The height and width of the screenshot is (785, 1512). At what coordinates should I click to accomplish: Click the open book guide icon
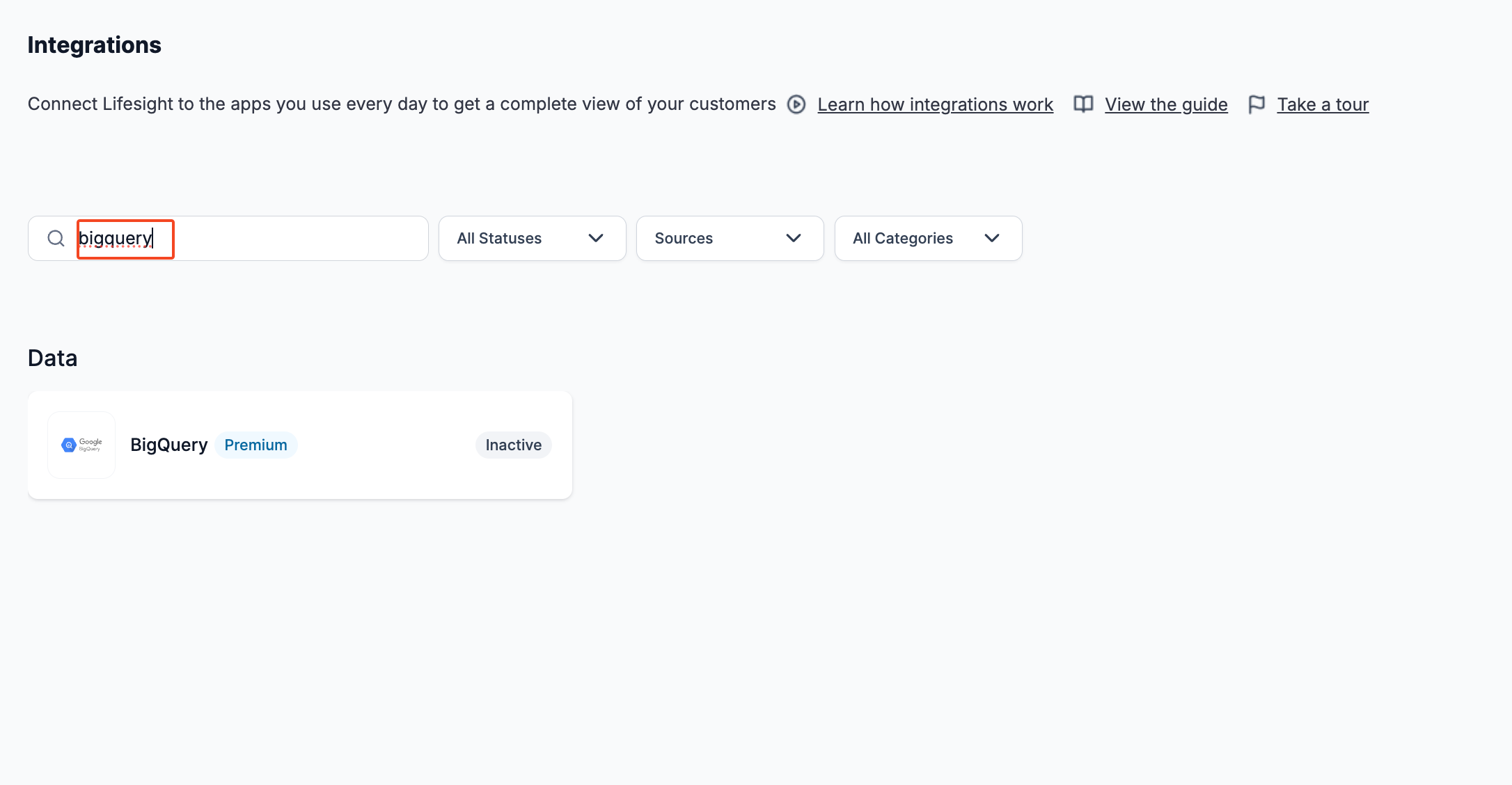pos(1083,104)
